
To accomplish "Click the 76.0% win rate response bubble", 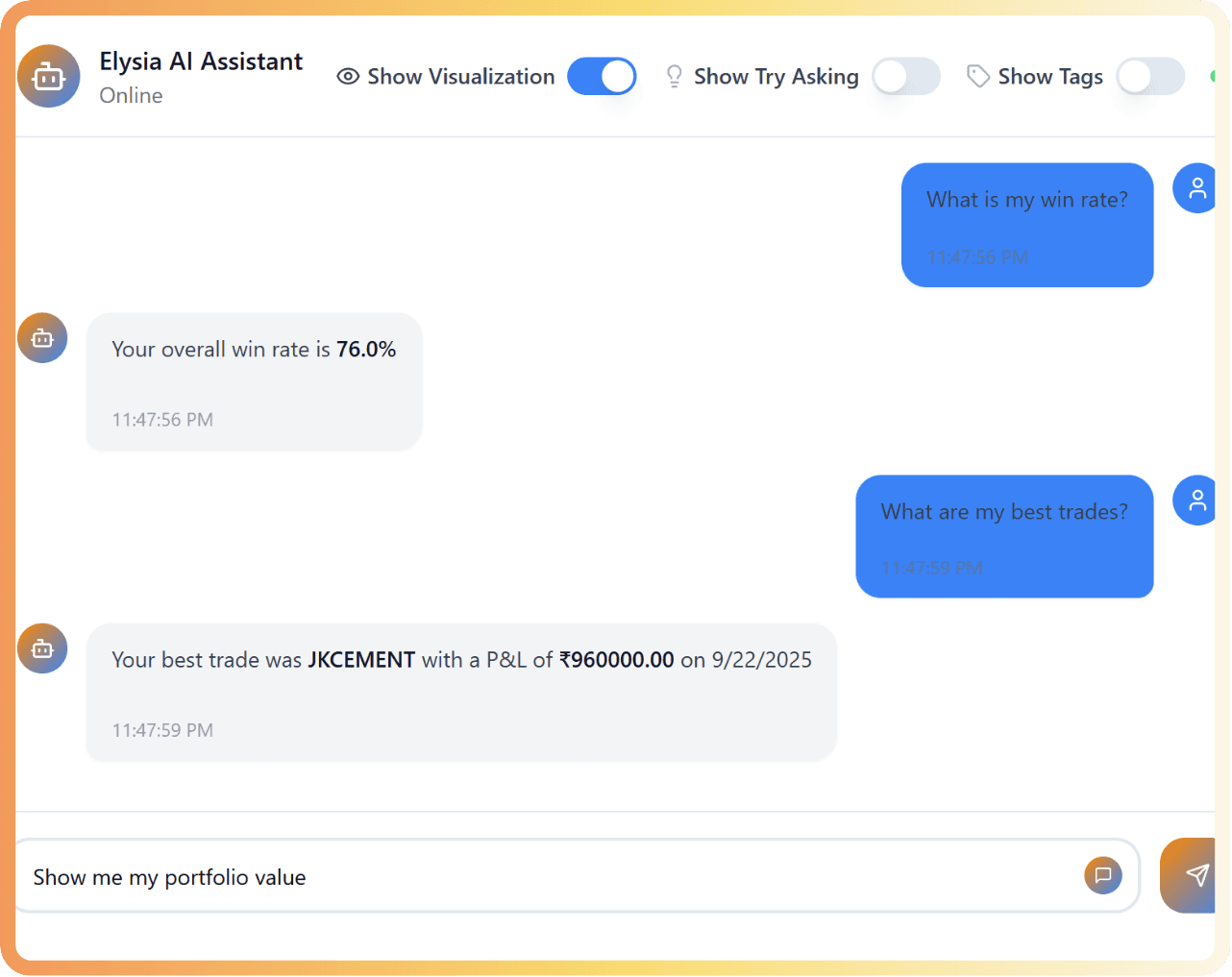I will tap(254, 381).
